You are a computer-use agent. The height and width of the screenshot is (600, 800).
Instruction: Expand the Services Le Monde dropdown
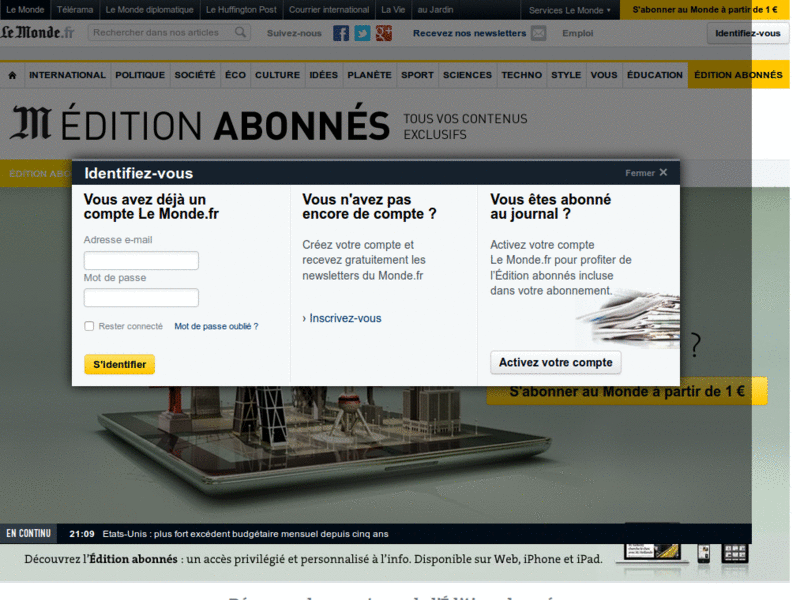(569, 10)
